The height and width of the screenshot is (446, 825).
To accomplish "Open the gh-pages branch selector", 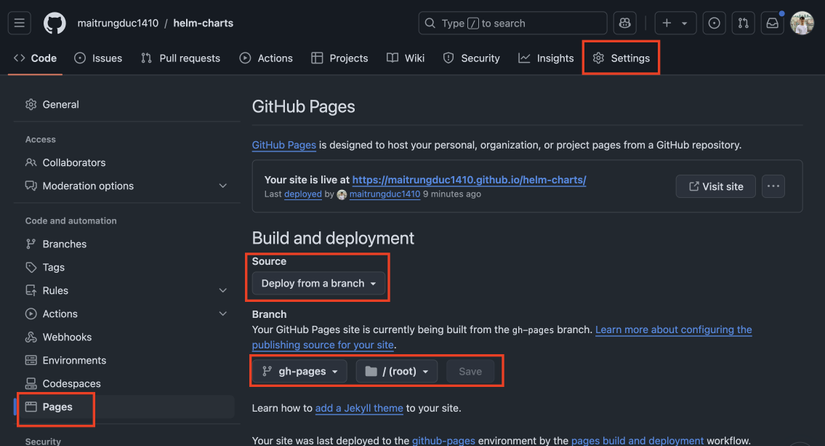I will pyautogui.click(x=300, y=371).
